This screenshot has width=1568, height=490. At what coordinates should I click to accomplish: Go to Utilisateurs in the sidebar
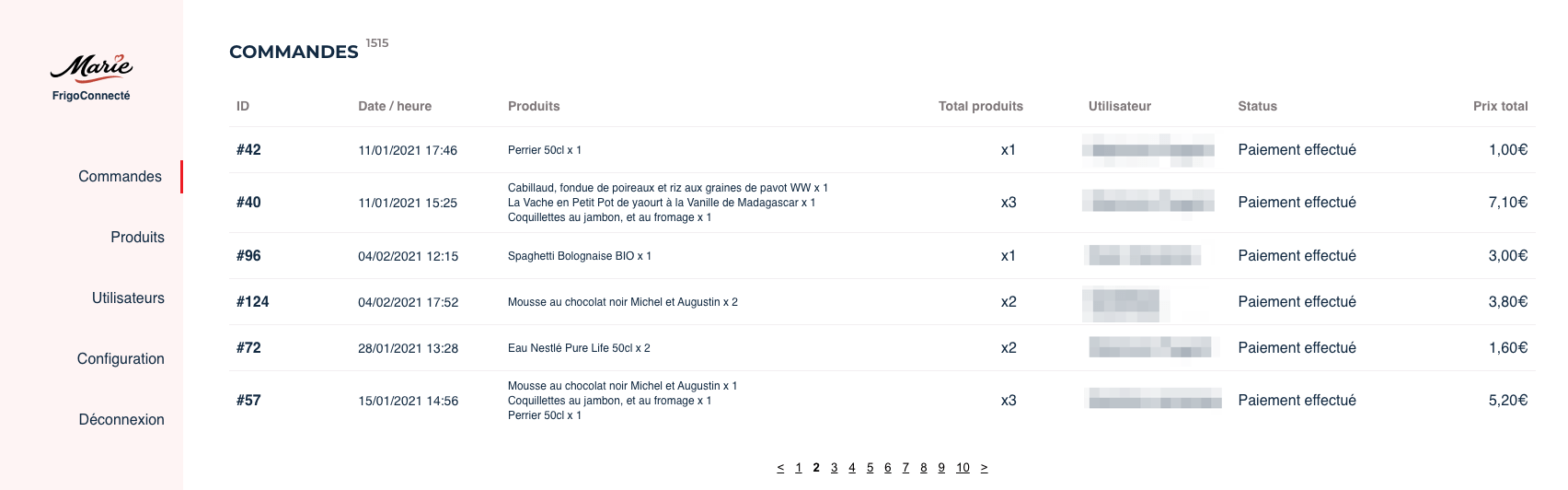point(128,297)
